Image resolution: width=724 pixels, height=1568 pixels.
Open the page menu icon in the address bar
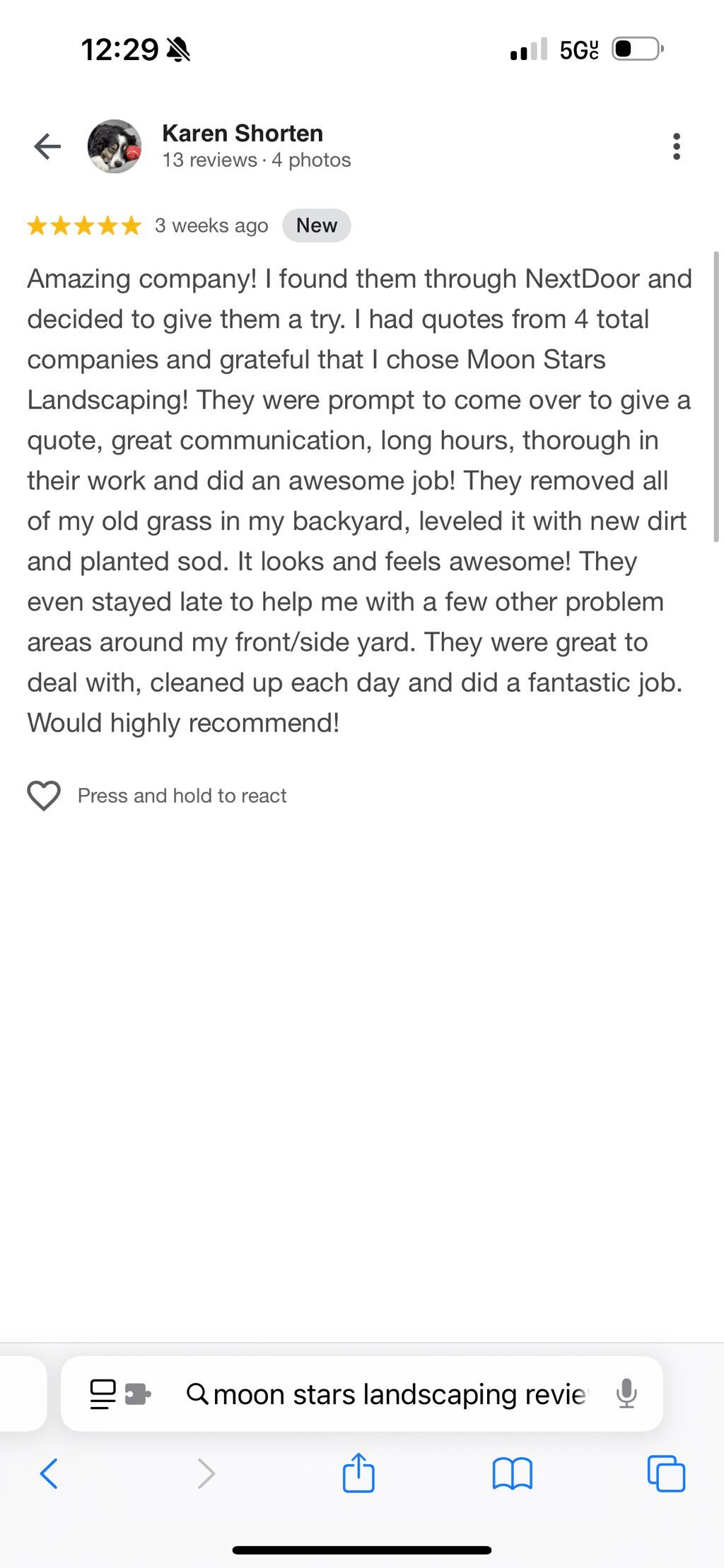coord(103,1393)
